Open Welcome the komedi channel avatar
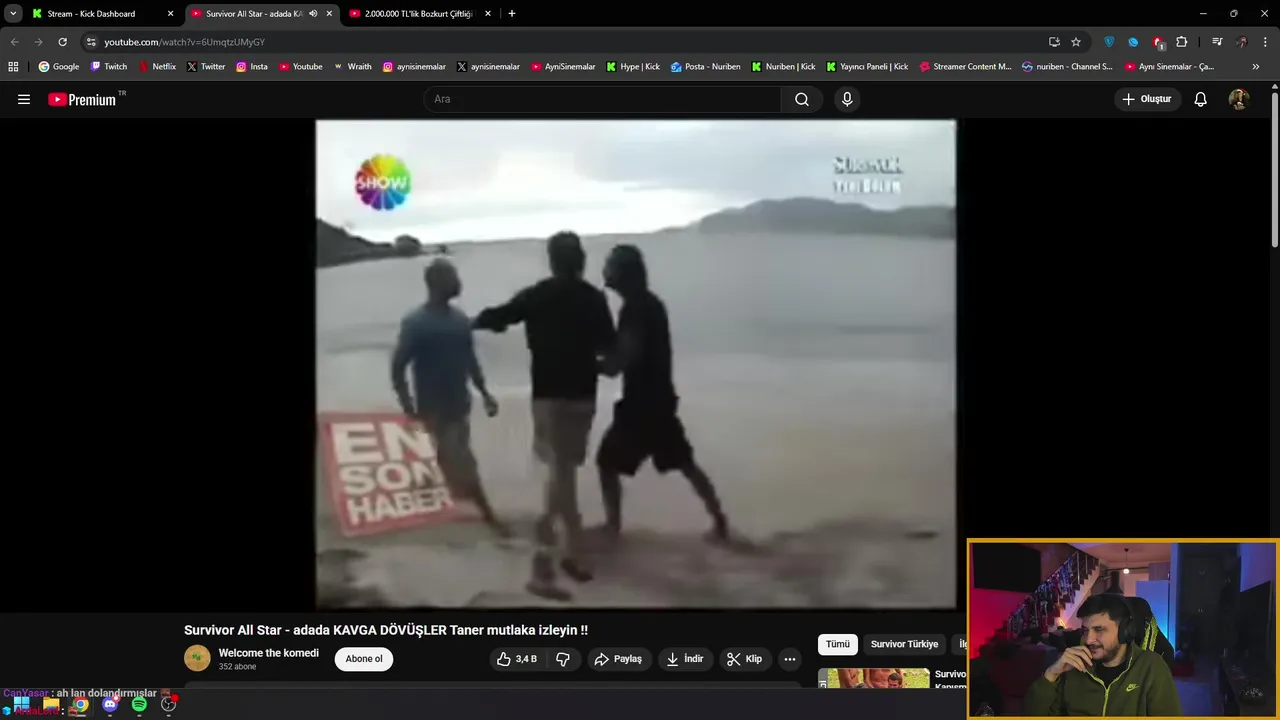1280x720 pixels. pyautogui.click(x=197, y=658)
